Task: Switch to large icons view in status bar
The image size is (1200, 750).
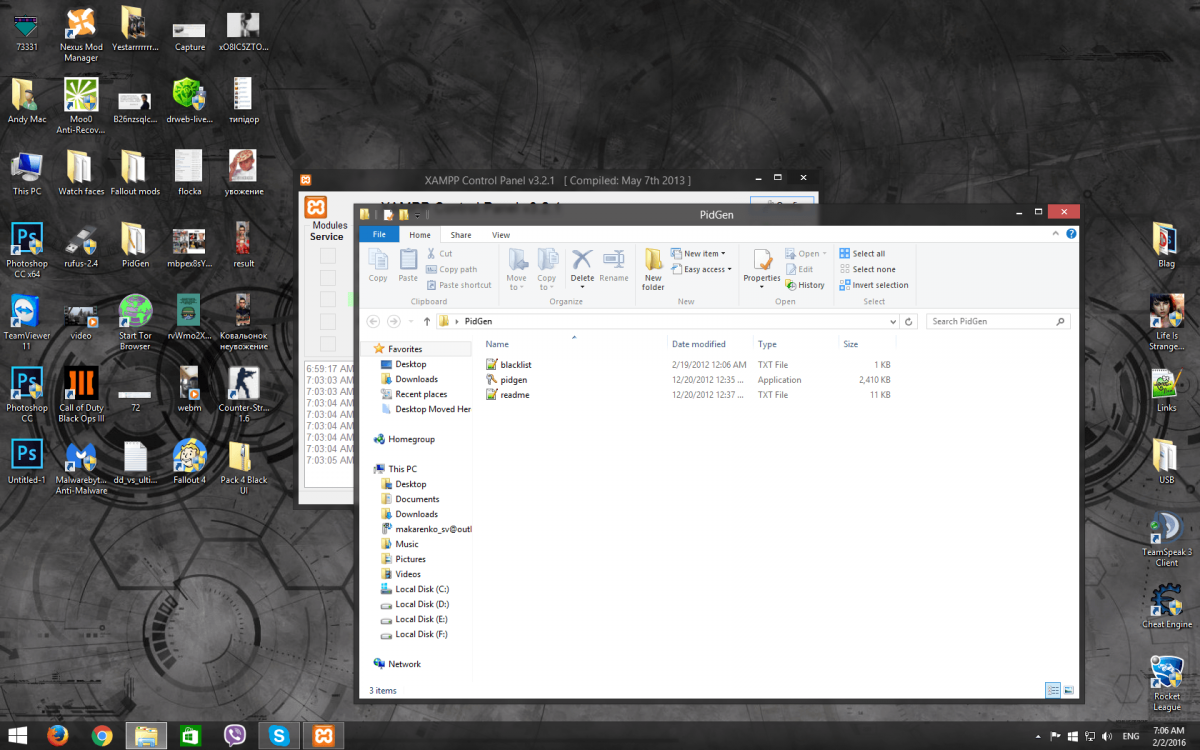Action: [1068, 690]
